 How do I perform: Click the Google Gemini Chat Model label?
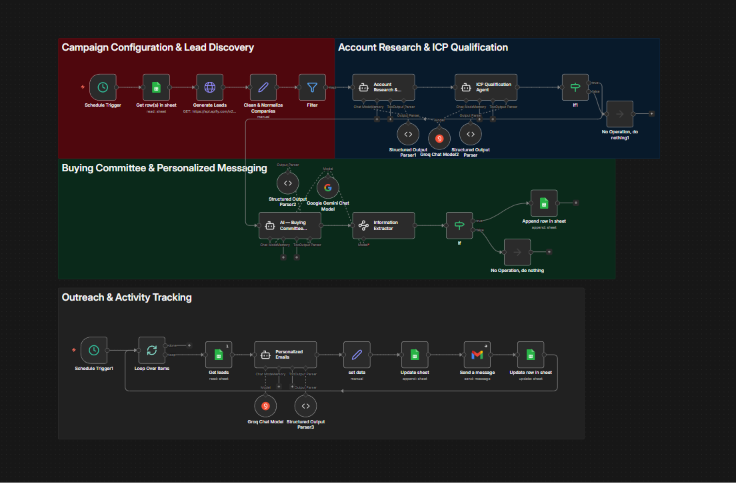(x=328, y=206)
